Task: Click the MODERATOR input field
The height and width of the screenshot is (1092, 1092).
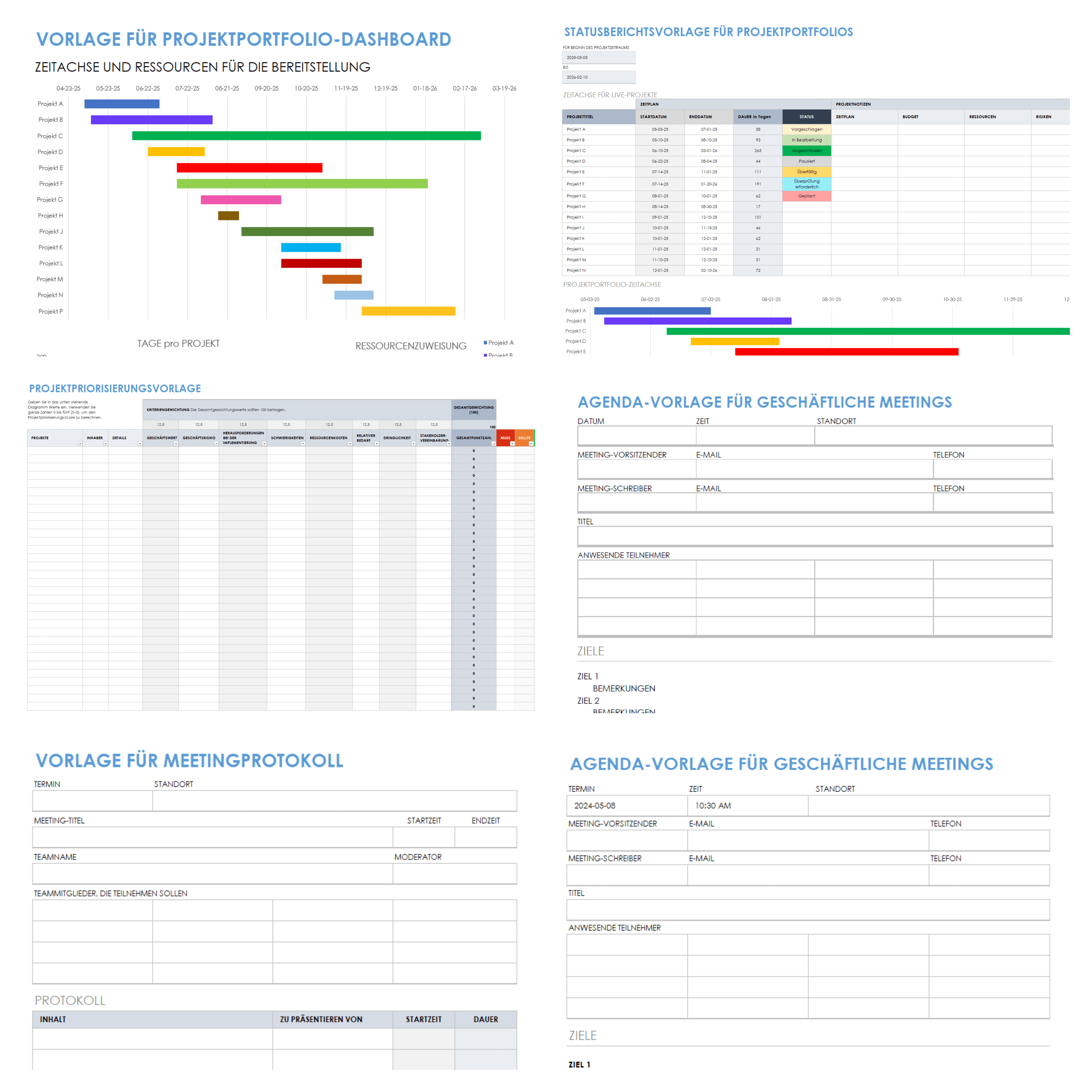Action: pyautogui.click(x=455, y=874)
